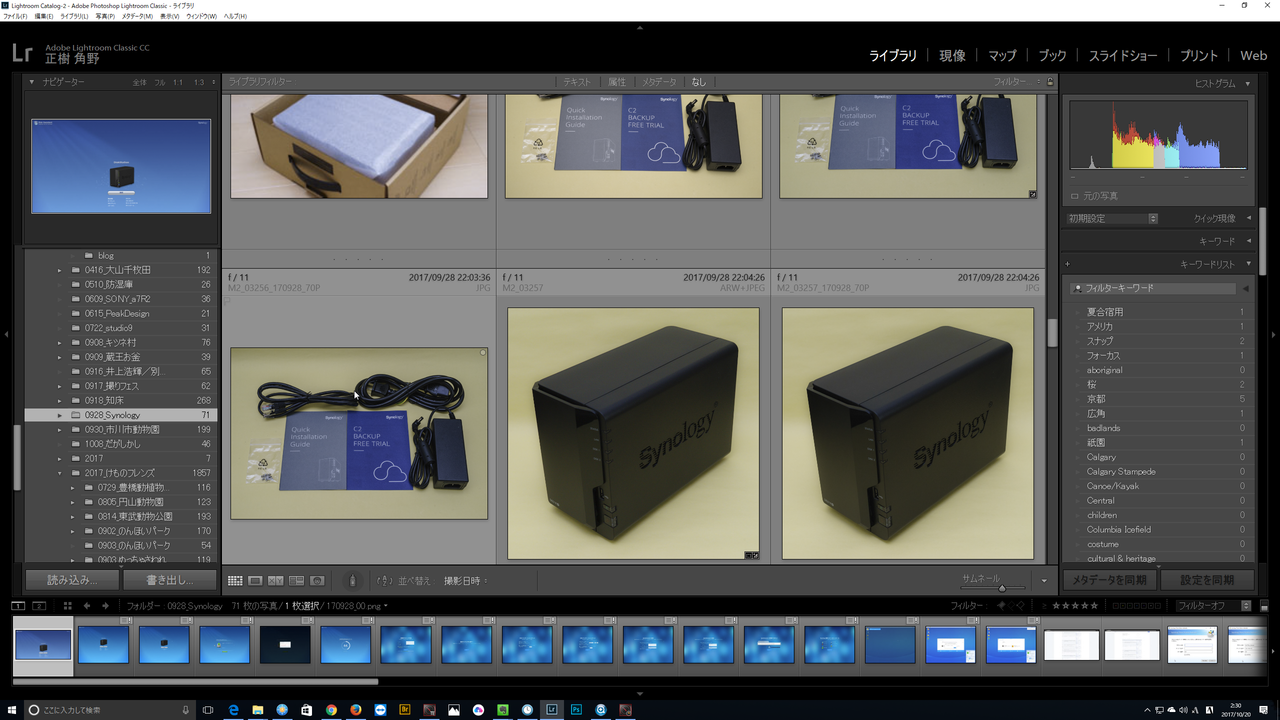Click the Windows Start button
Viewport: 1280px width, 720px height.
click(x=11, y=709)
